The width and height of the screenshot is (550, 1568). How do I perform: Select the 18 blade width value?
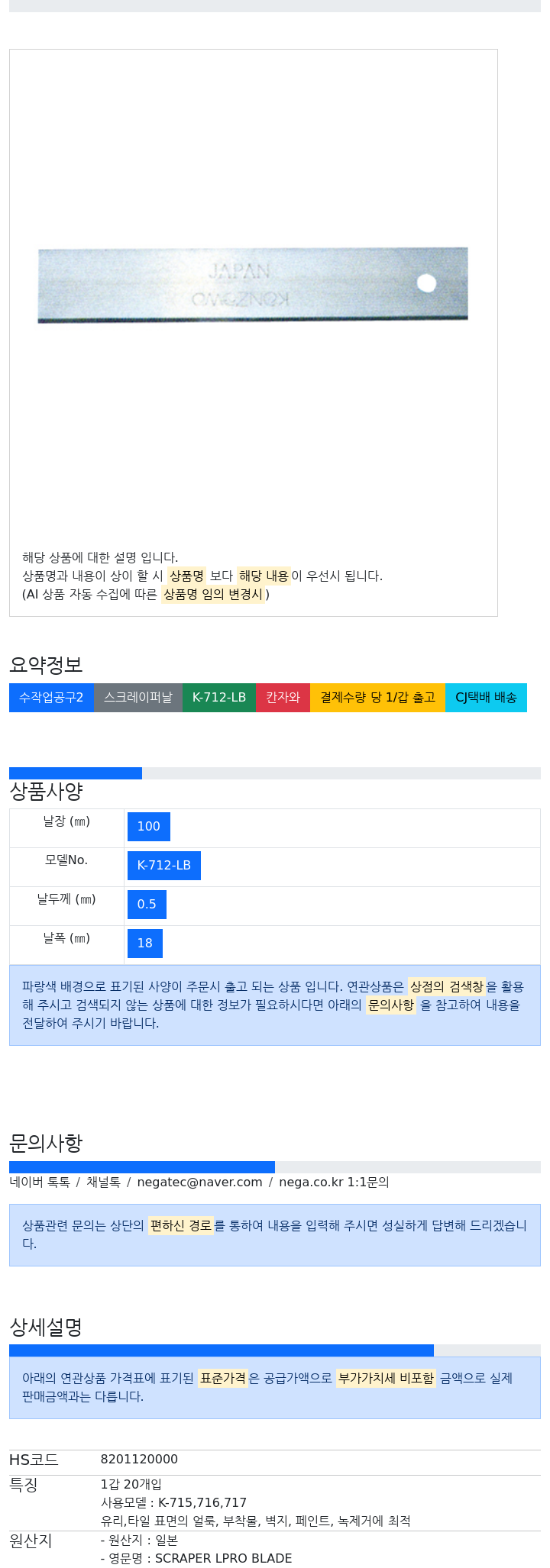pos(145,944)
